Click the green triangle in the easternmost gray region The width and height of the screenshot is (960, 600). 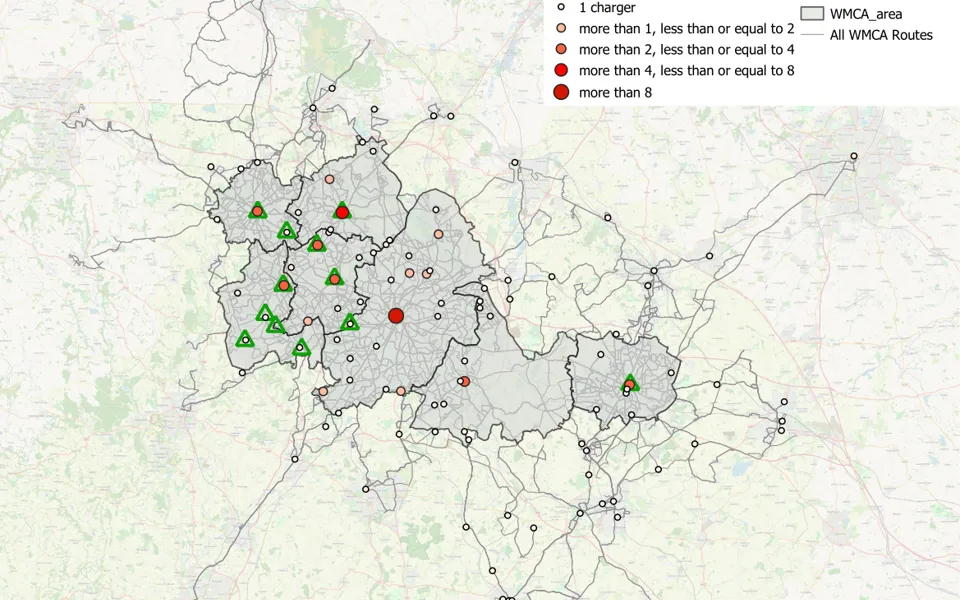pos(630,383)
